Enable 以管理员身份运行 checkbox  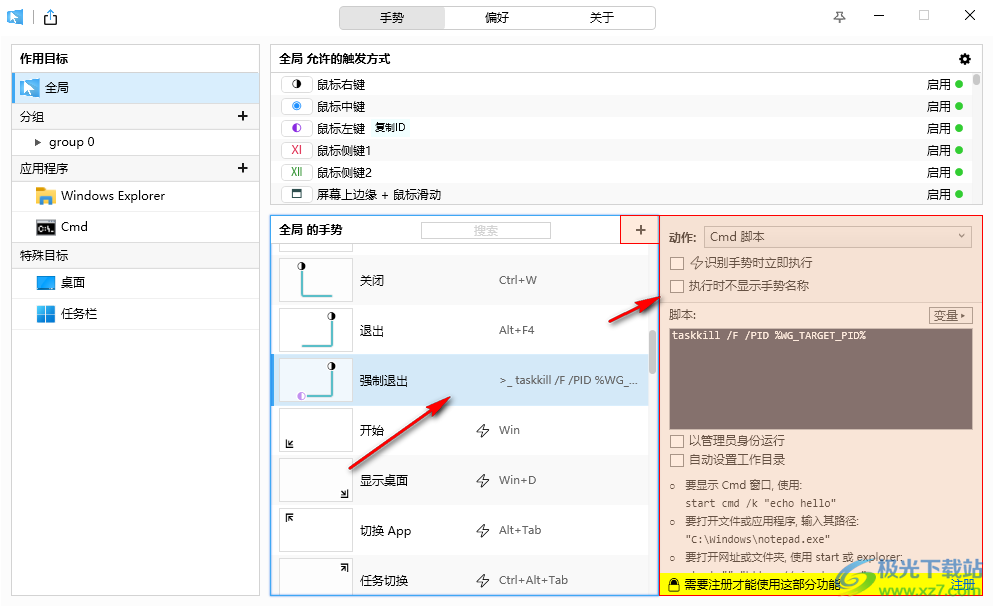677,441
